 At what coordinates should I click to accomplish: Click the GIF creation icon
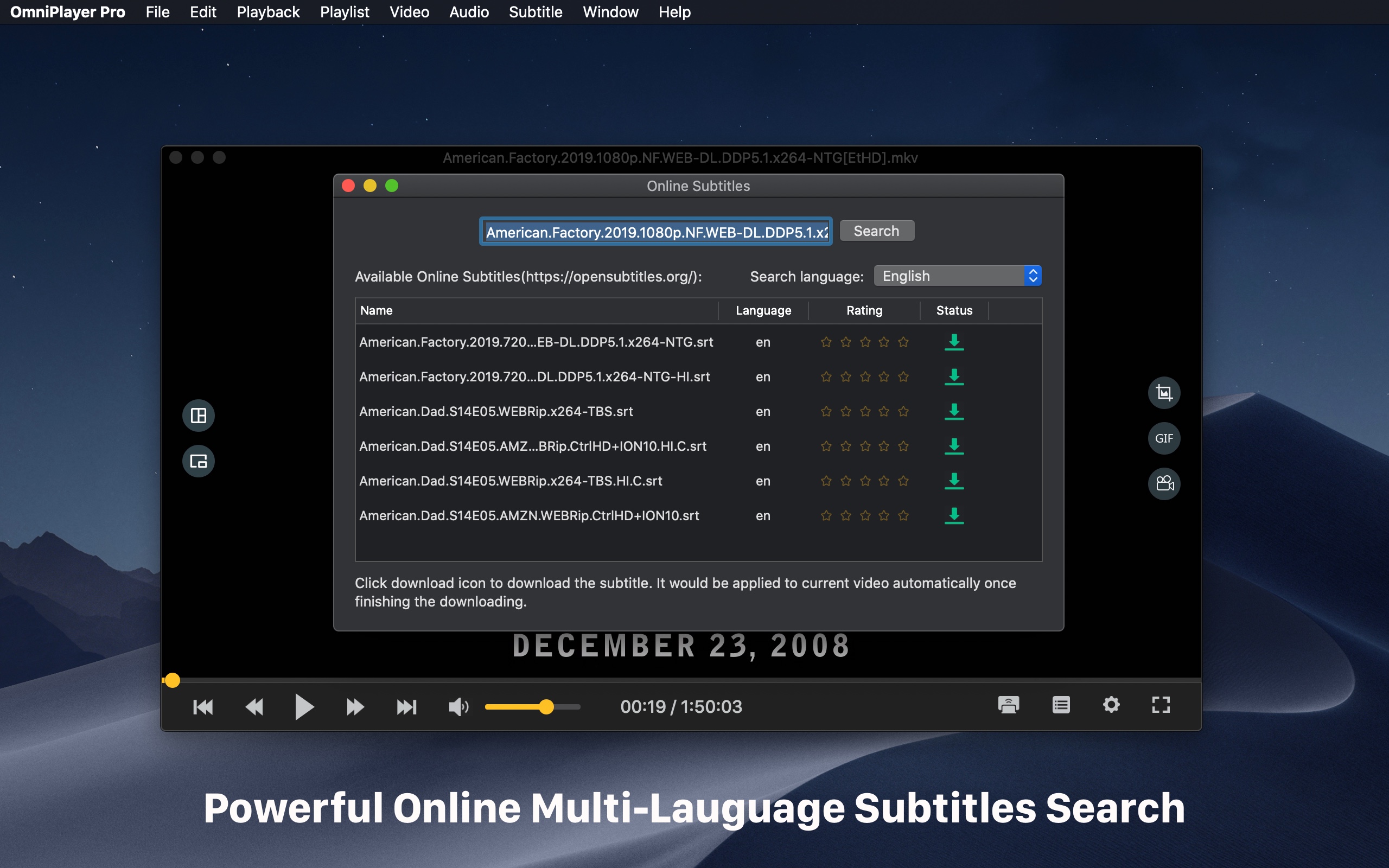tap(1163, 438)
